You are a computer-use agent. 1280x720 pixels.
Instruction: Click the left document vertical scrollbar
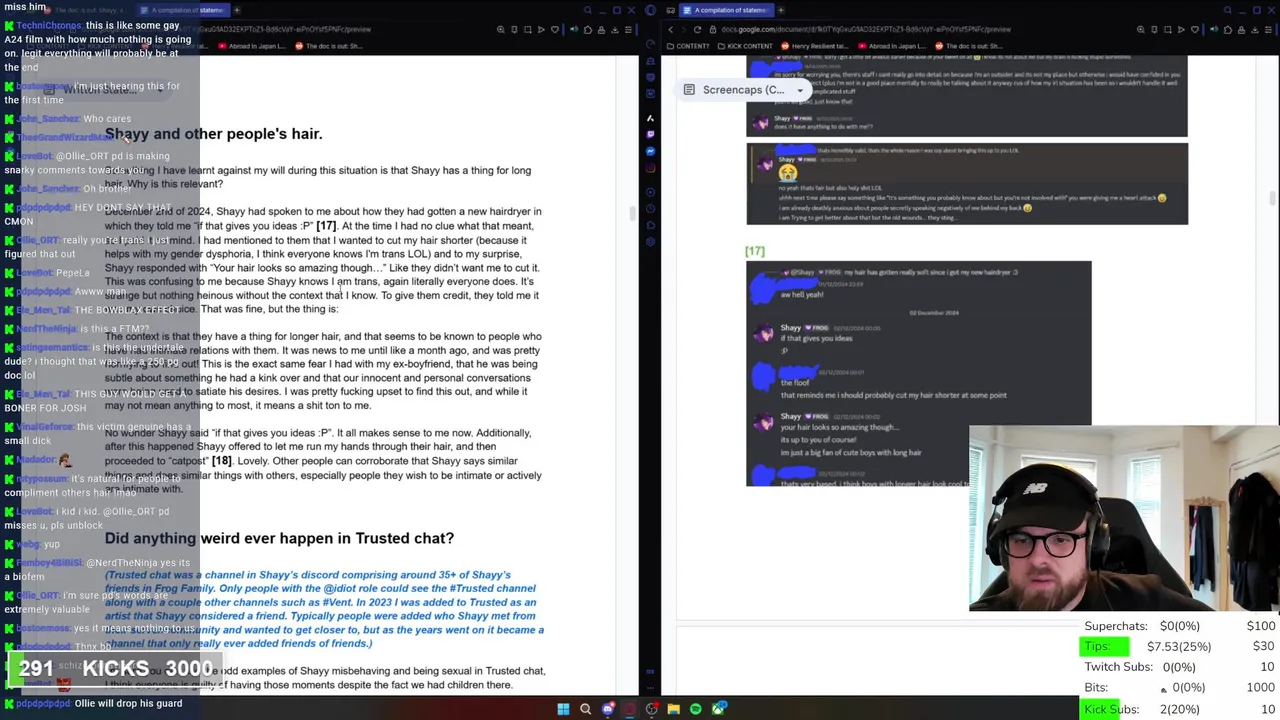(632, 214)
